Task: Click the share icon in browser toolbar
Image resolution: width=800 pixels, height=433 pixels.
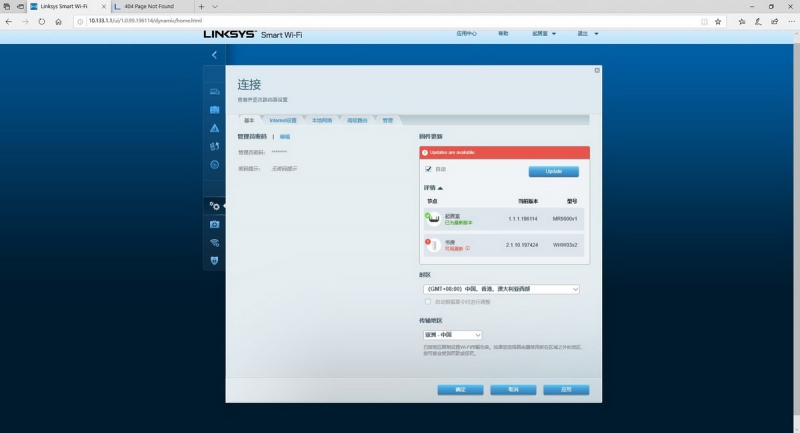Action: [x=775, y=21]
